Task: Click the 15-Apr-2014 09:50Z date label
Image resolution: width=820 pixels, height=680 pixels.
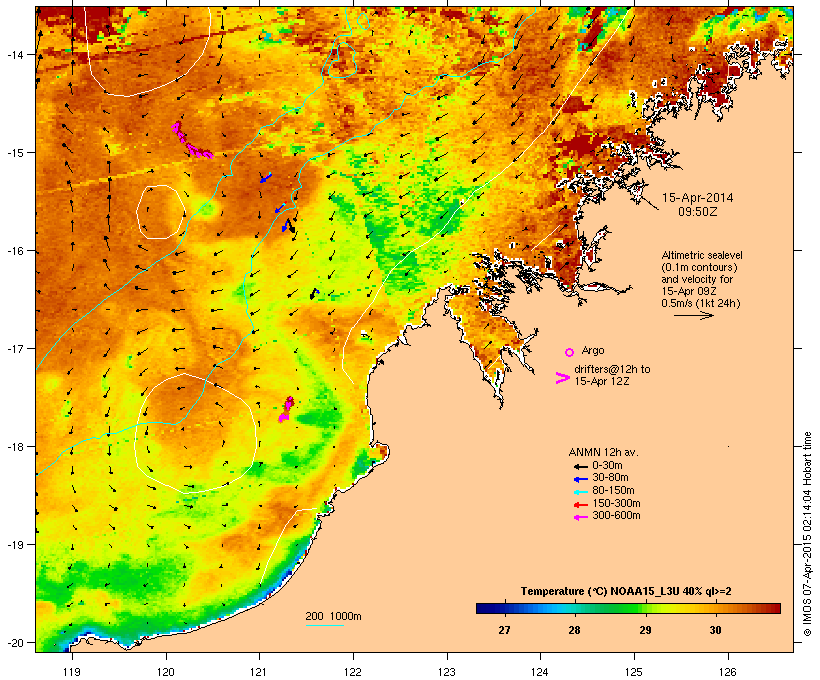Action: (x=698, y=205)
